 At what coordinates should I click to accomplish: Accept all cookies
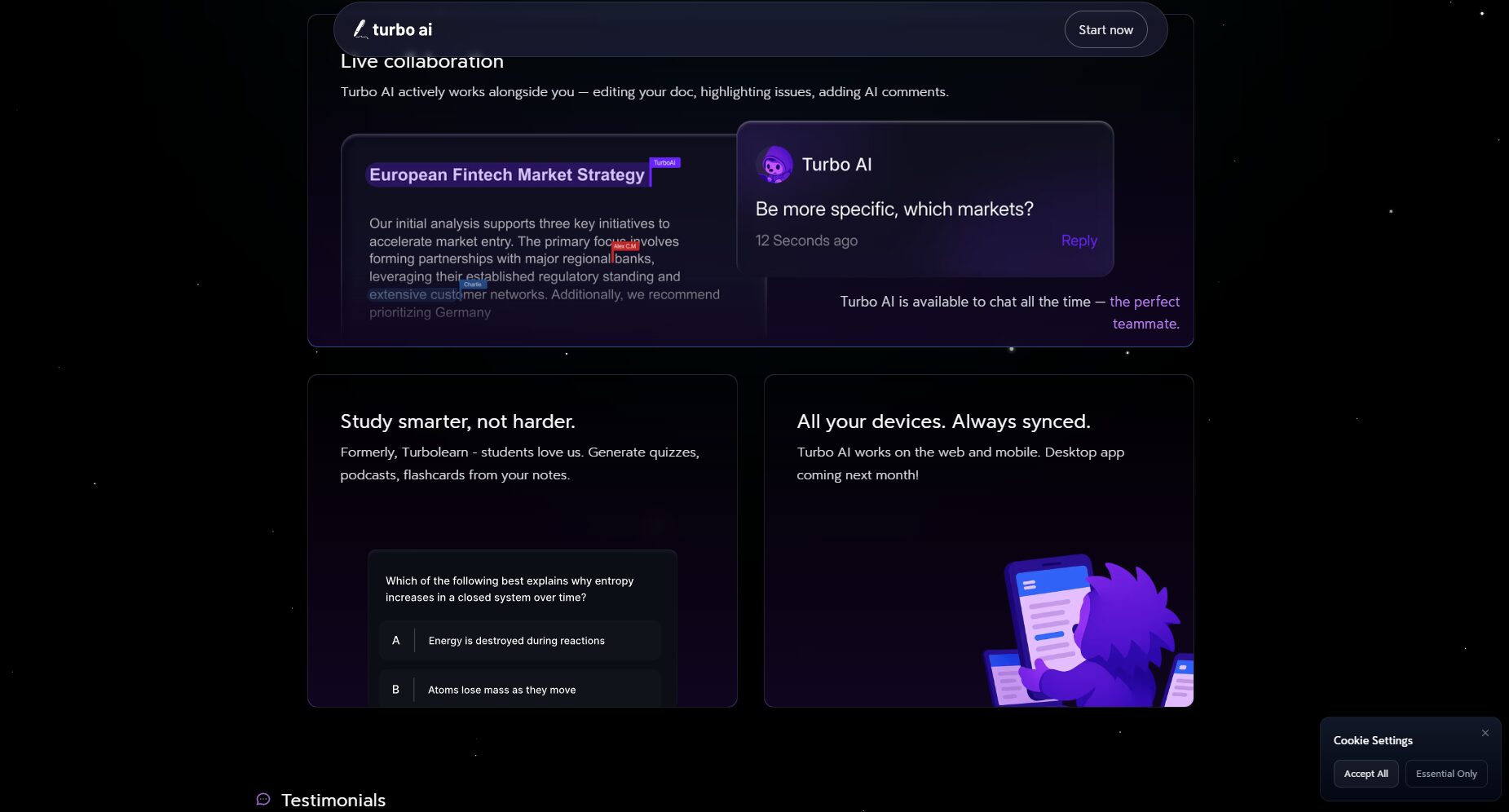(x=1366, y=774)
